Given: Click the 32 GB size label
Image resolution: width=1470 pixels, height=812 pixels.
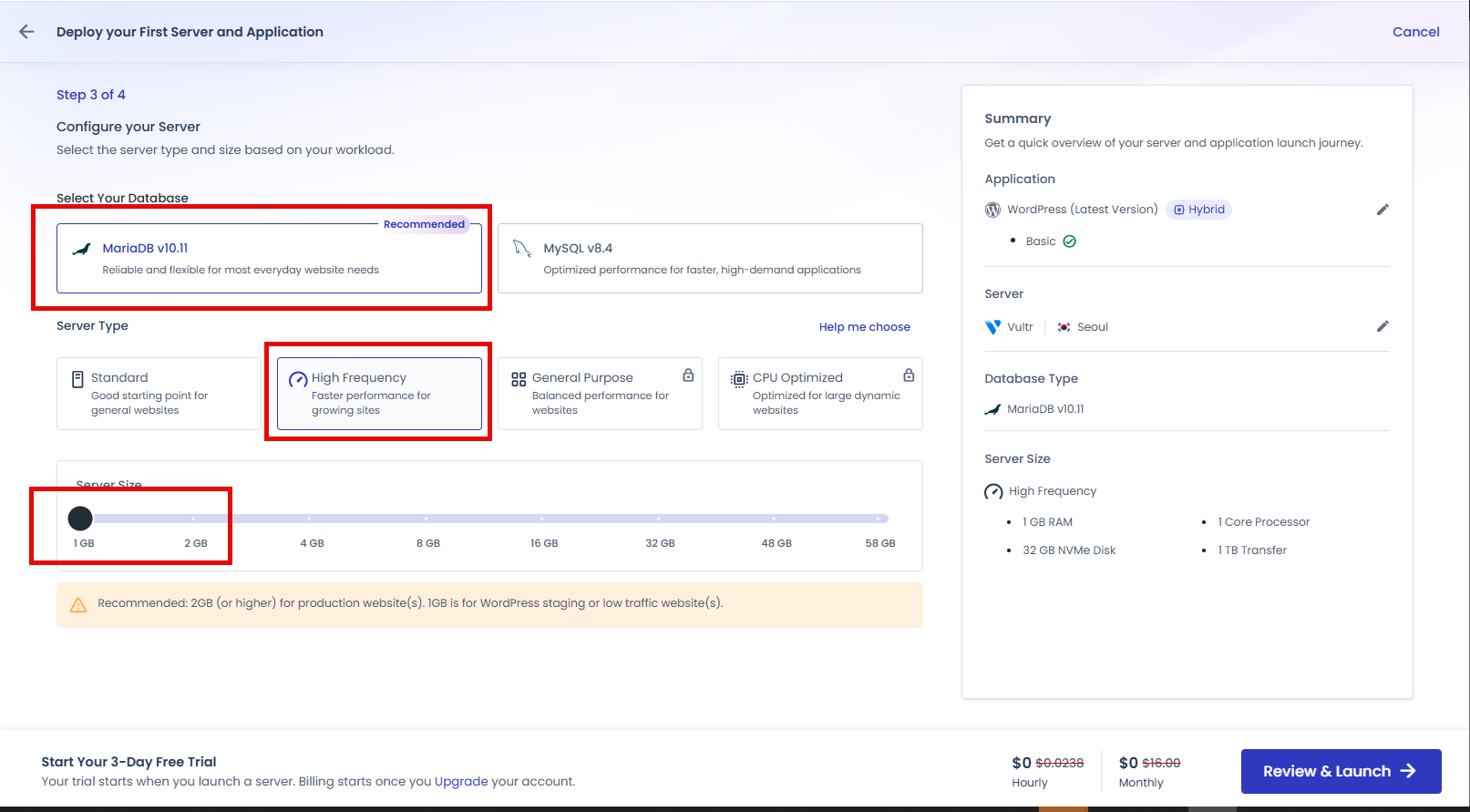Looking at the screenshot, I should (660, 543).
